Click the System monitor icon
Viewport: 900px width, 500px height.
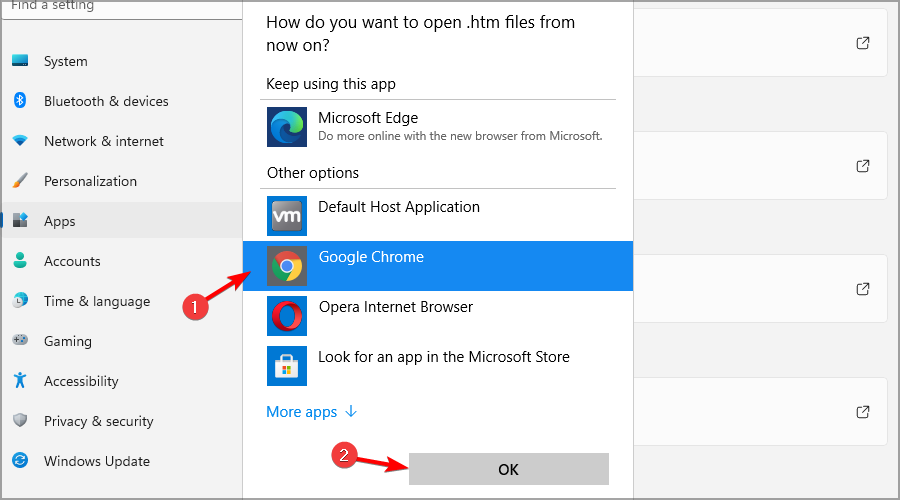[20, 60]
